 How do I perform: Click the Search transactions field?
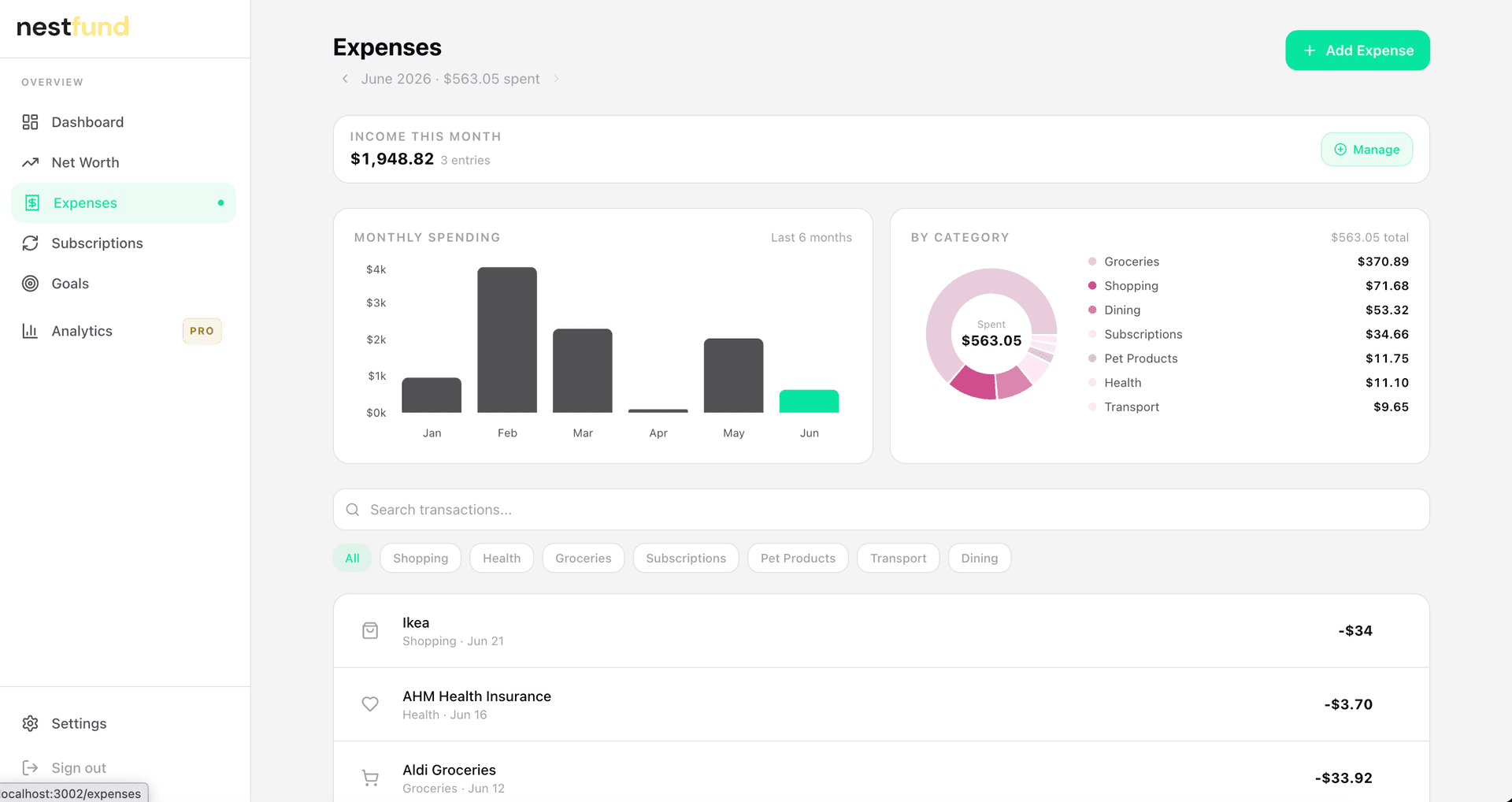pos(881,510)
